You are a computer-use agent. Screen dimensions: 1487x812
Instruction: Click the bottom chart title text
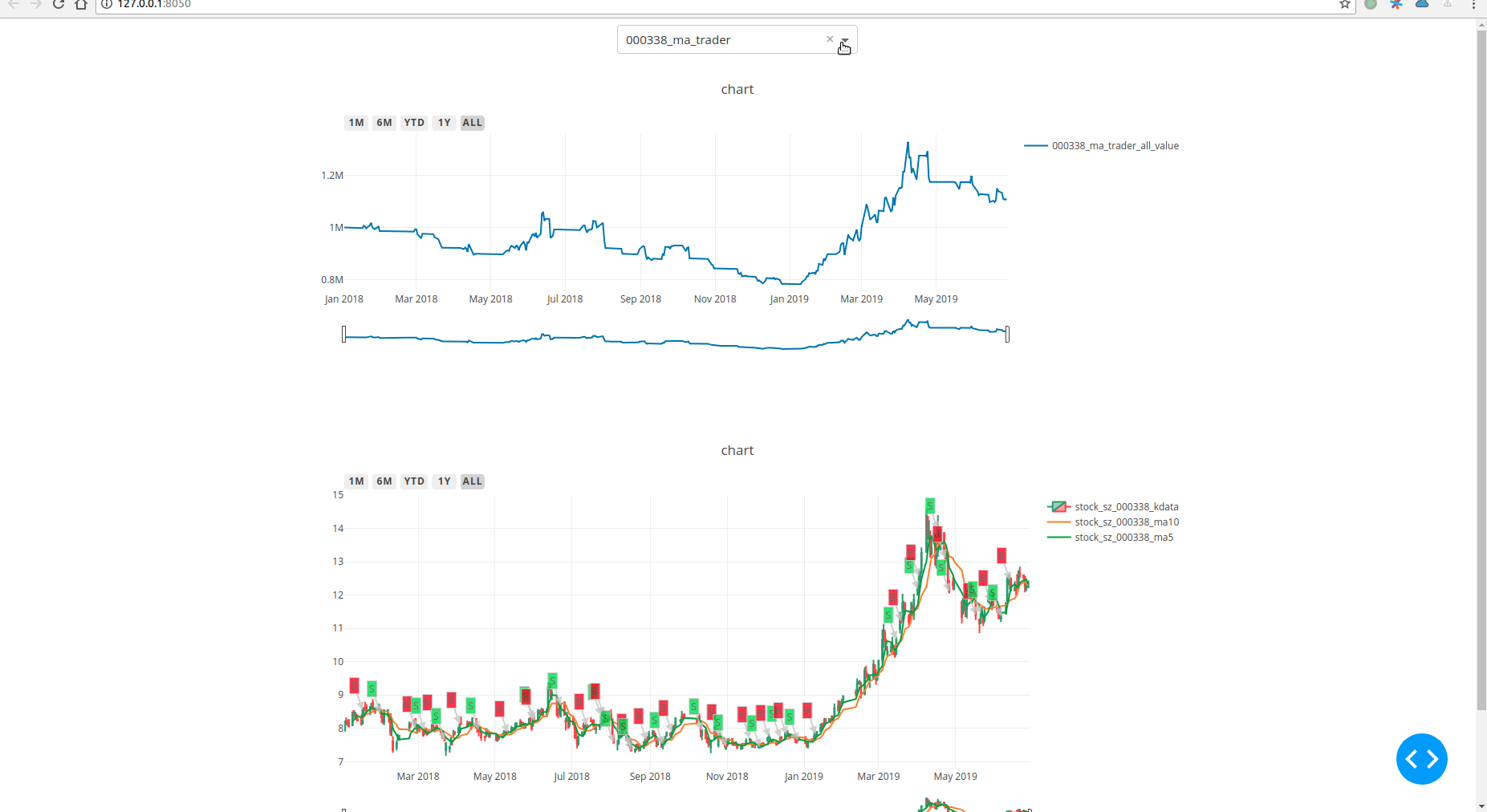[x=737, y=450]
